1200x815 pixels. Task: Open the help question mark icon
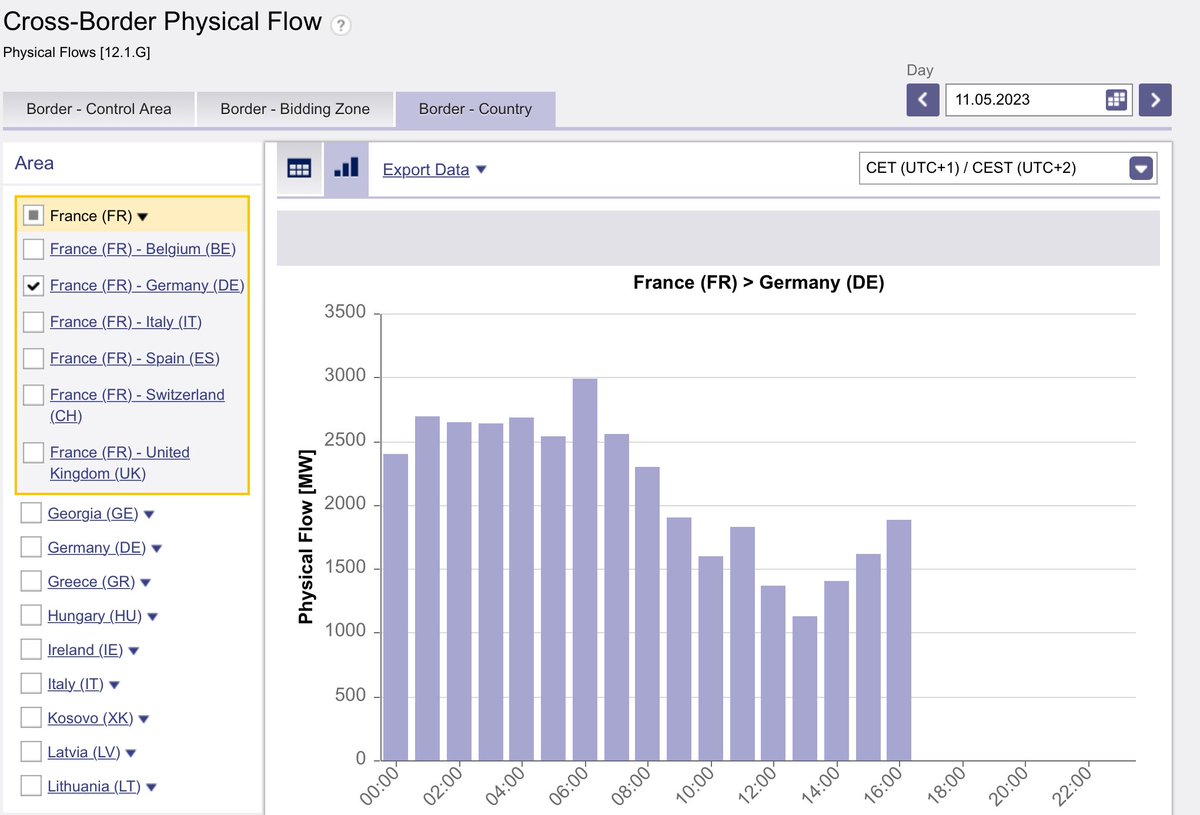341,26
